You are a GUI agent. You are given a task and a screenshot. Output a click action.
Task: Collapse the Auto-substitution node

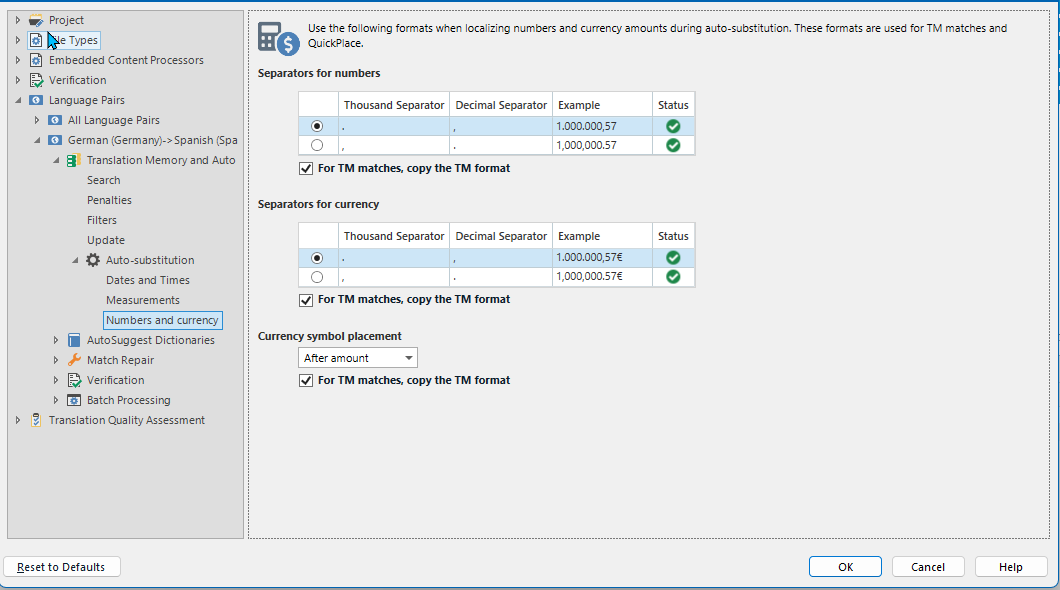tap(76, 260)
